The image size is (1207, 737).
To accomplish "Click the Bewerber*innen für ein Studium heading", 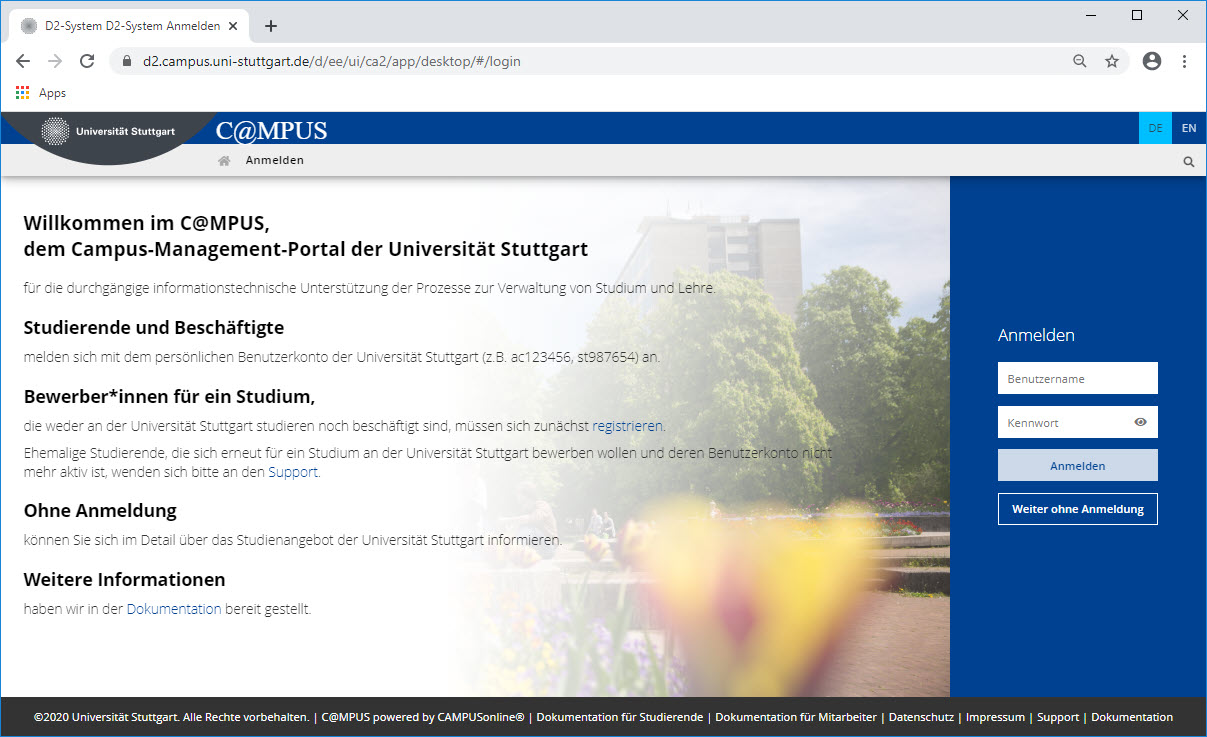I will click(x=169, y=397).
